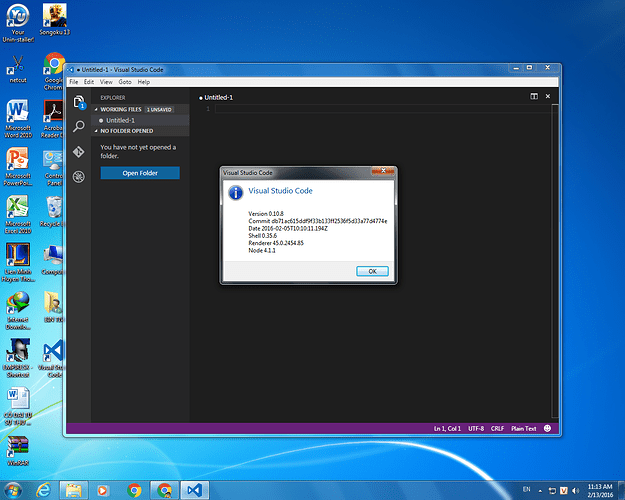This screenshot has height=500, width=625.
Task: Open the Search view icon
Action: 79,126
